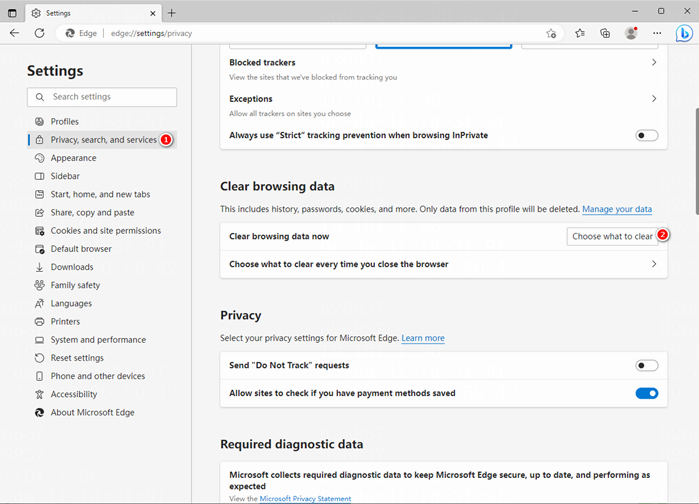Image resolution: width=699 pixels, height=504 pixels.
Task: Select the Profiles menu label
Action: (x=65, y=121)
